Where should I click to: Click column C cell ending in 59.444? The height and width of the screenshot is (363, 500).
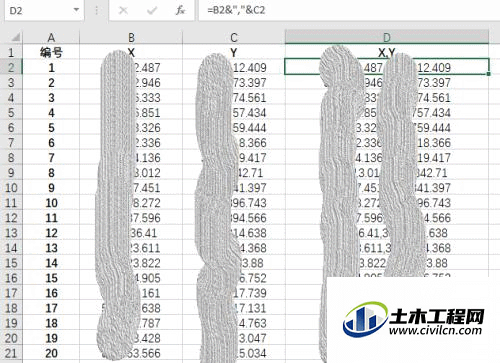coord(234,127)
